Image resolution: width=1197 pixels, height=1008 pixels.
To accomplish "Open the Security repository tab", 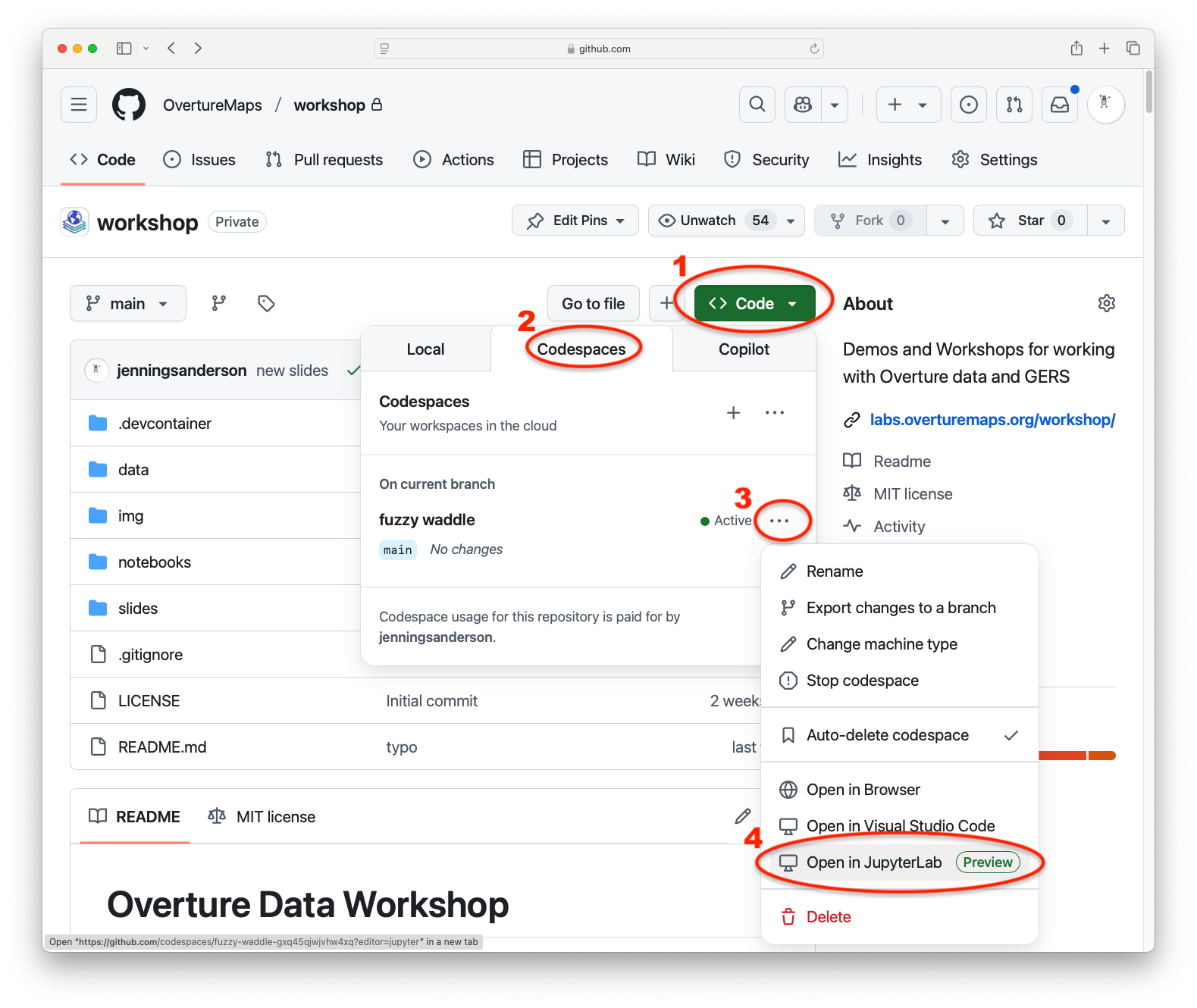I will pyautogui.click(x=766, y=160).
